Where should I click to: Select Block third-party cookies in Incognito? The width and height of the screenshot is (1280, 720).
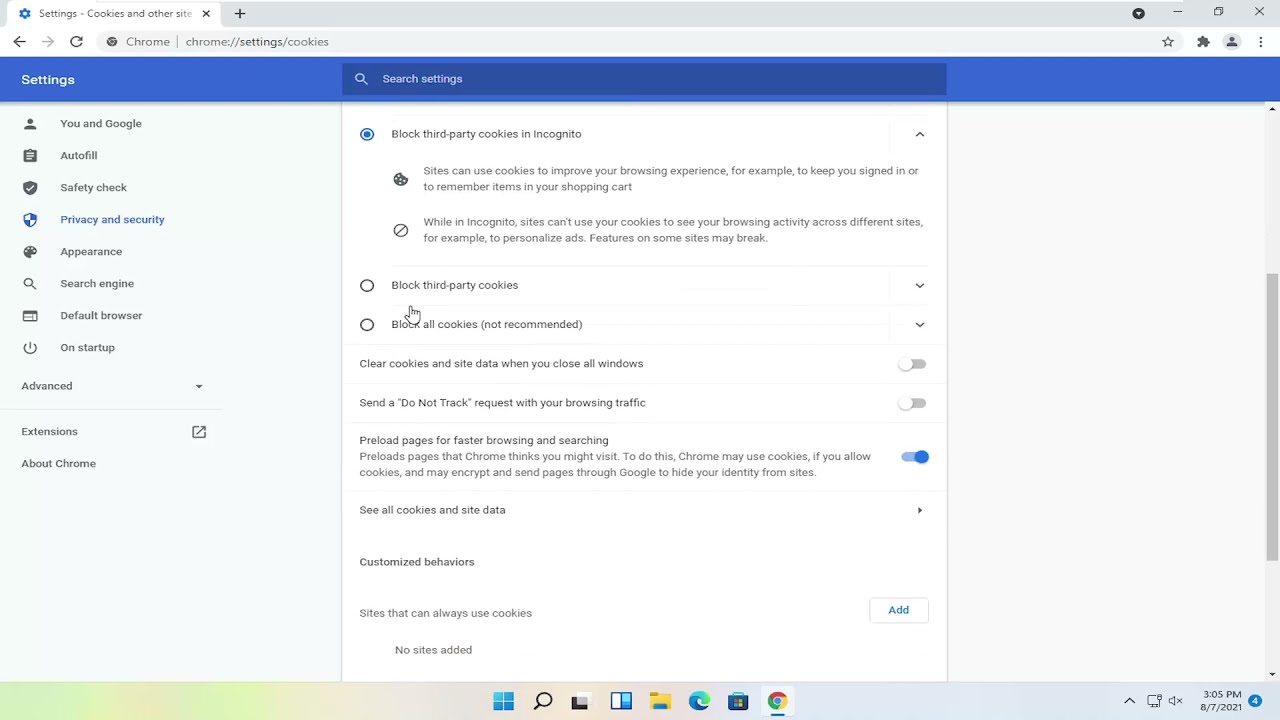tap(367, 134)
